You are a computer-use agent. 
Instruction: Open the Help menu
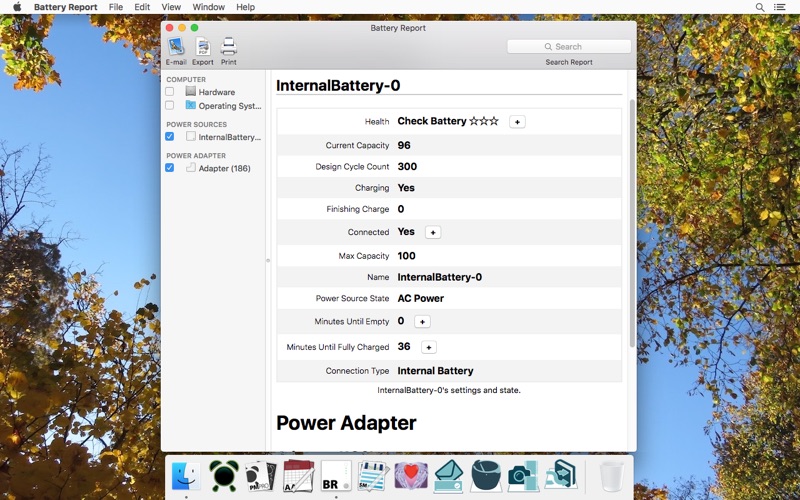[x=245, y=7]
